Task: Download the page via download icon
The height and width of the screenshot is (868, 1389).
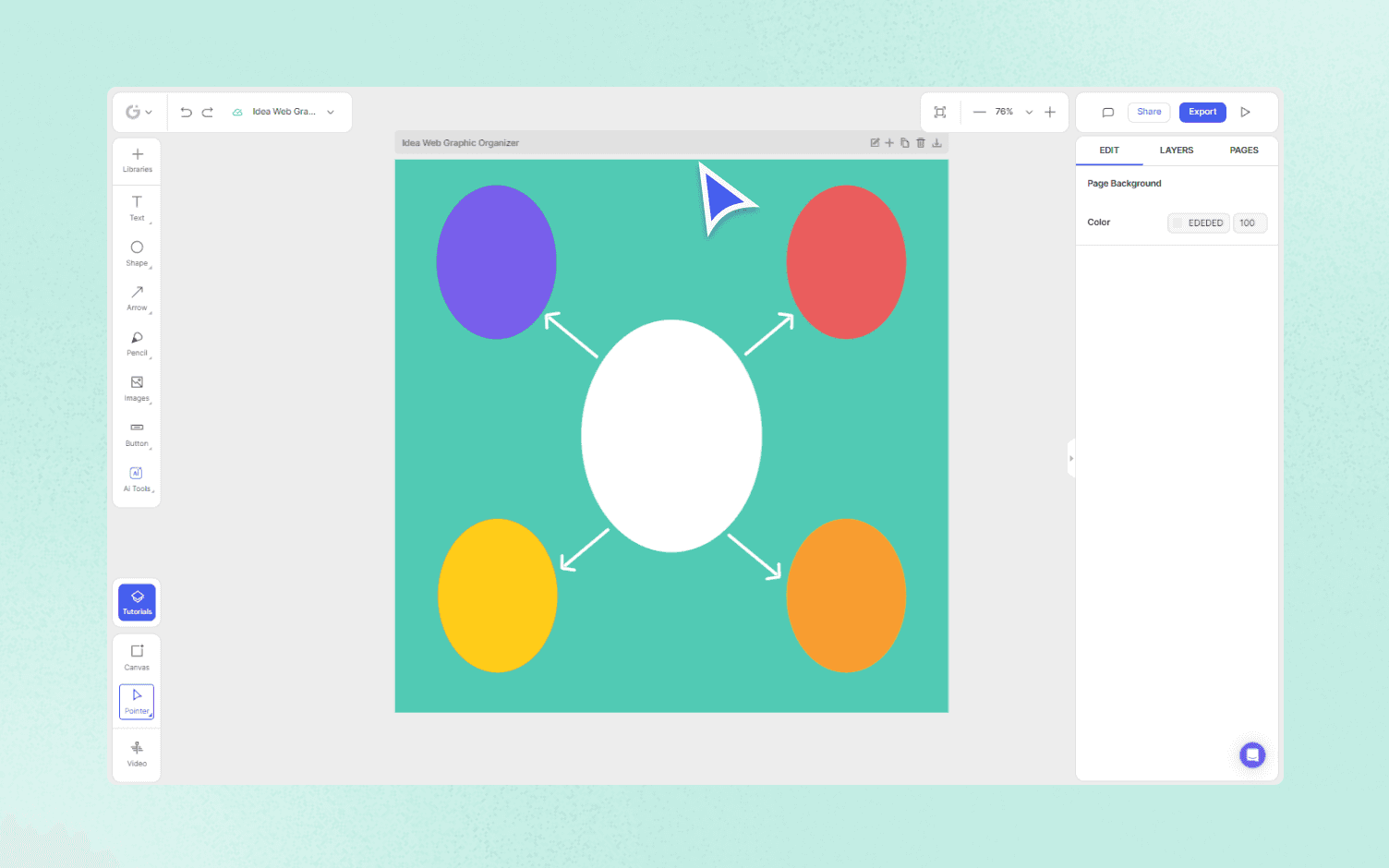Action: pyautogui.click(x=936, y=142)
